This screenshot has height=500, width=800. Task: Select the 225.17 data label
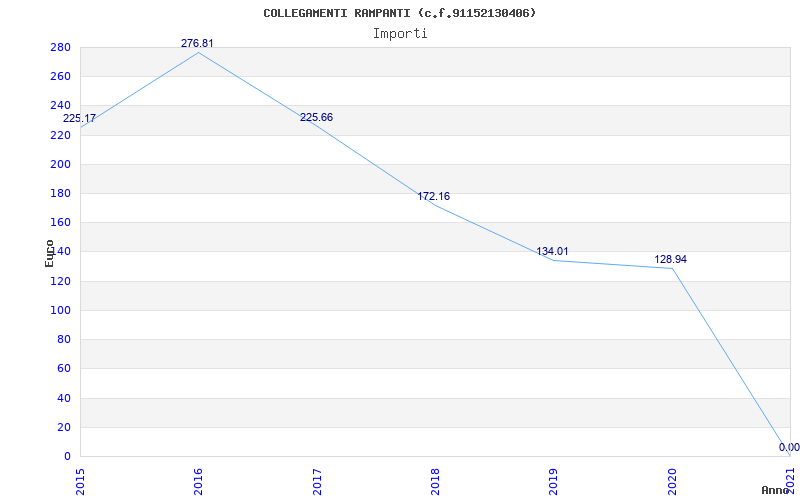pyautogui.click(x=79, y=118)
